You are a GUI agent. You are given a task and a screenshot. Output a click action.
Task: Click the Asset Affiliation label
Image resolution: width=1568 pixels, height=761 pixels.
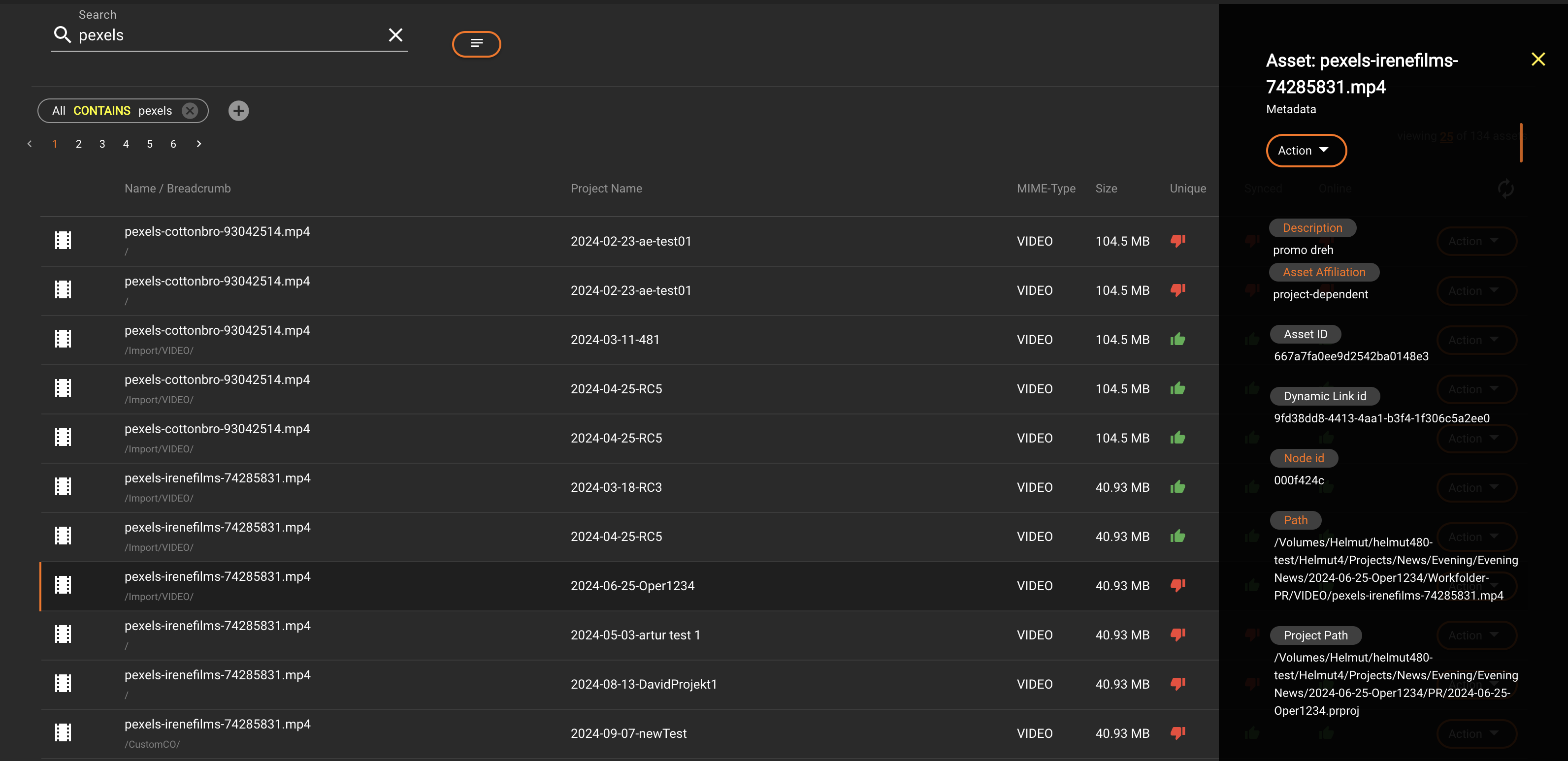1323,273
